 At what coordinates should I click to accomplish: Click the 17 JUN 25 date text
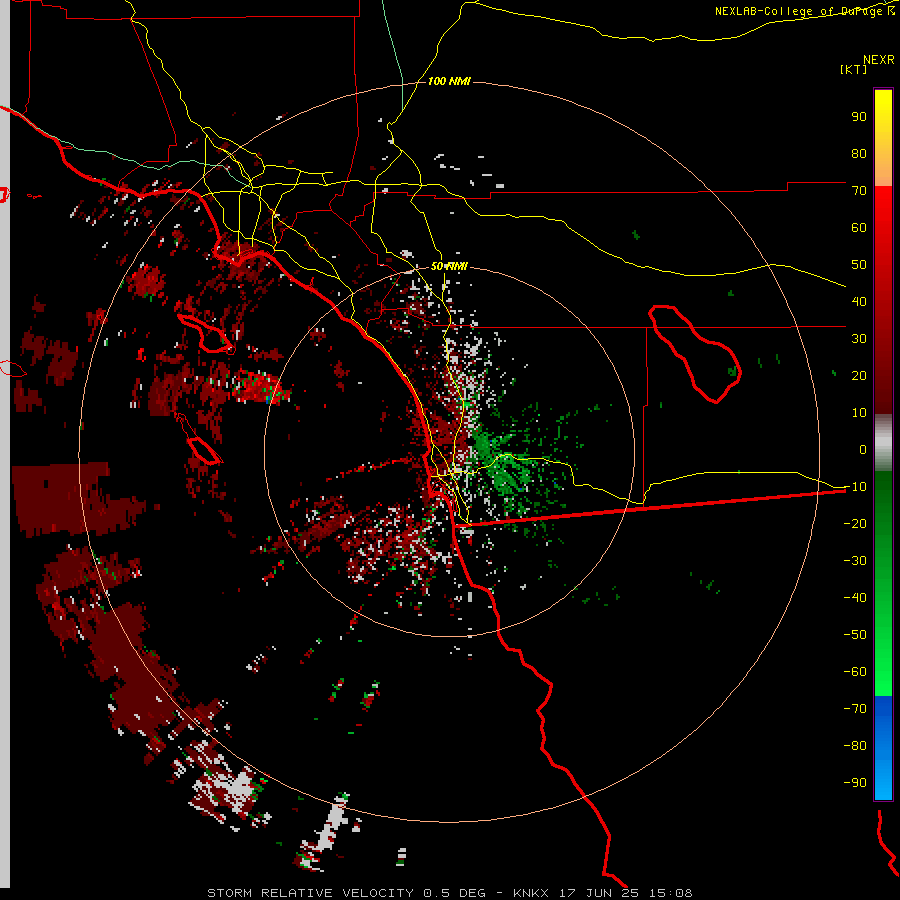point(599,893)
